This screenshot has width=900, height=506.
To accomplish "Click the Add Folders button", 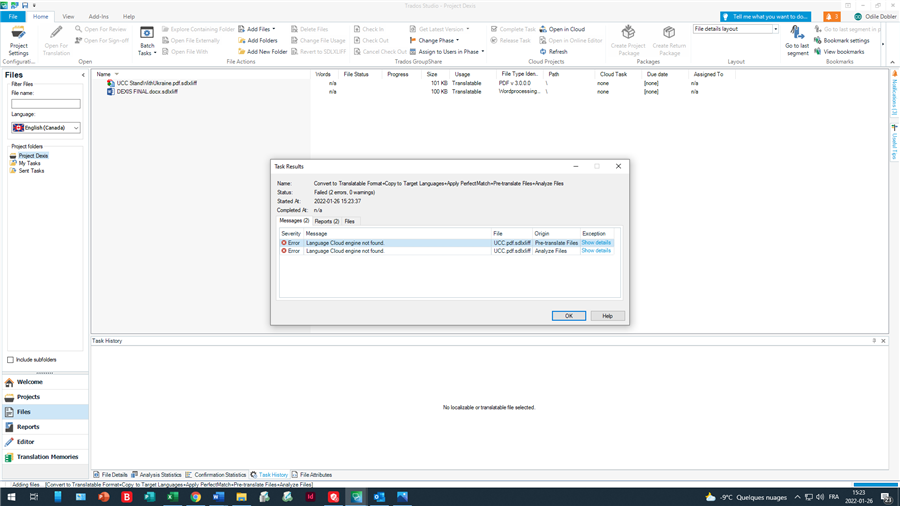I will click(258, 41).
